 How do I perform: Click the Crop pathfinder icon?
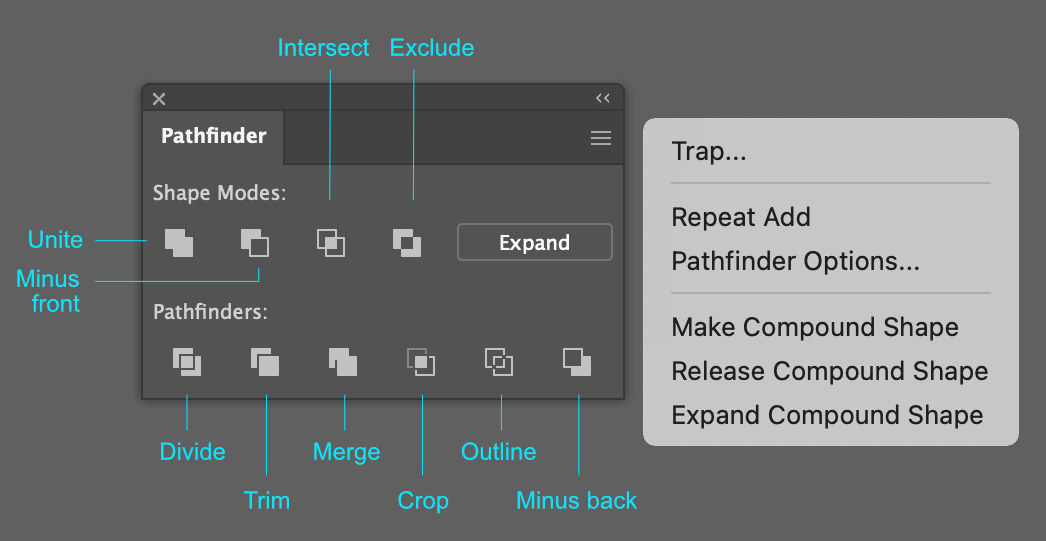coord(421,361)
